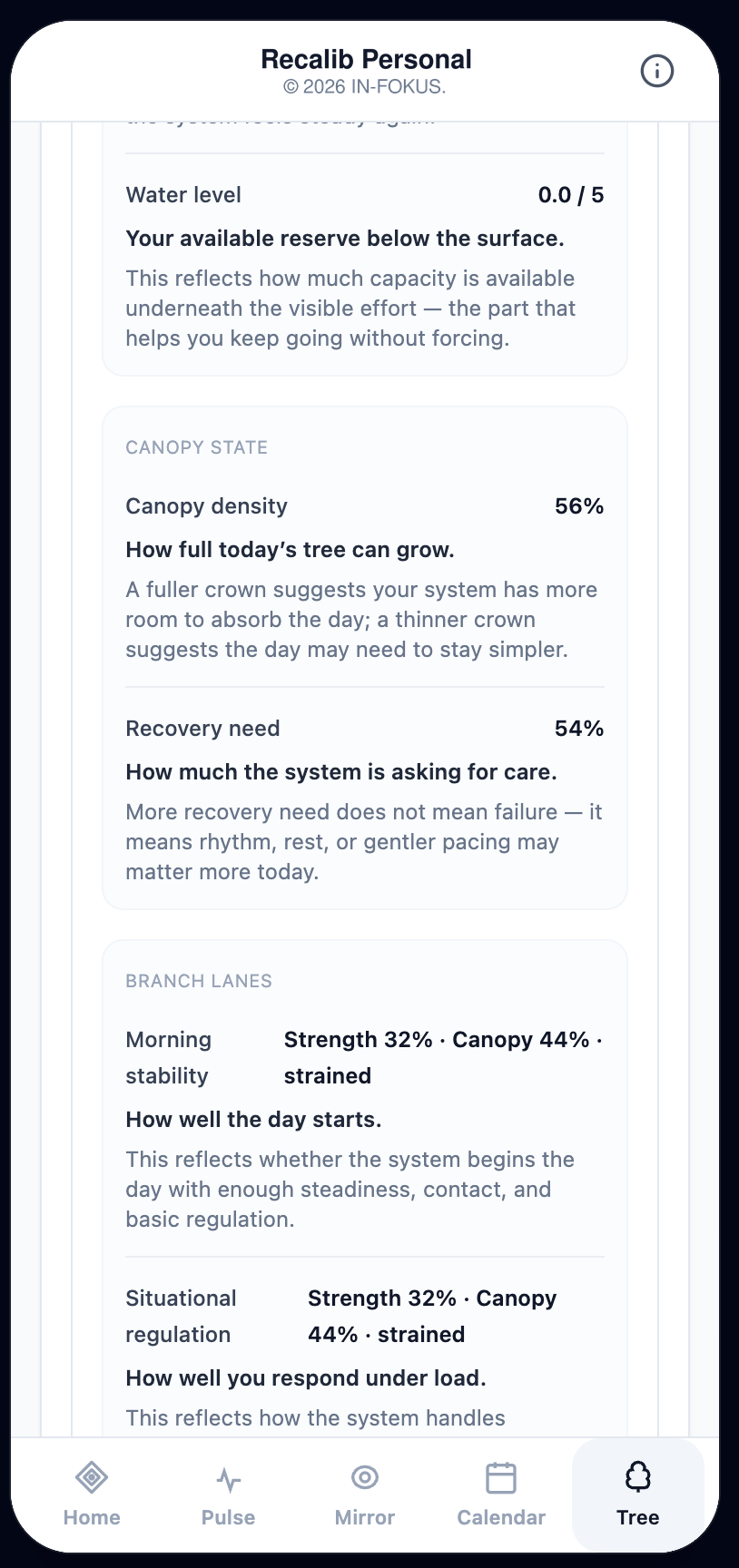The height and width of the screenshot is (1568, 739).
Task: Click the © 2026 IN-FOKUS. text
Action: click(x=365, y=87)
